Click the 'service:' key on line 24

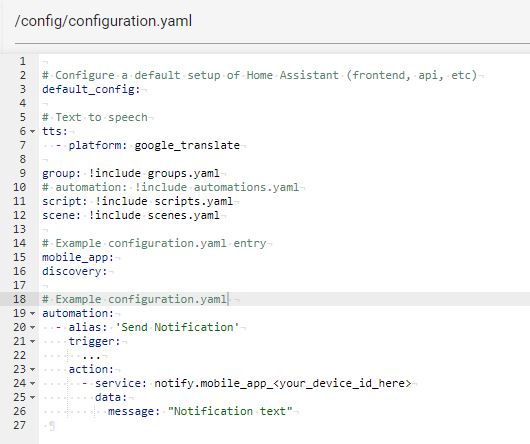point(121,384)
